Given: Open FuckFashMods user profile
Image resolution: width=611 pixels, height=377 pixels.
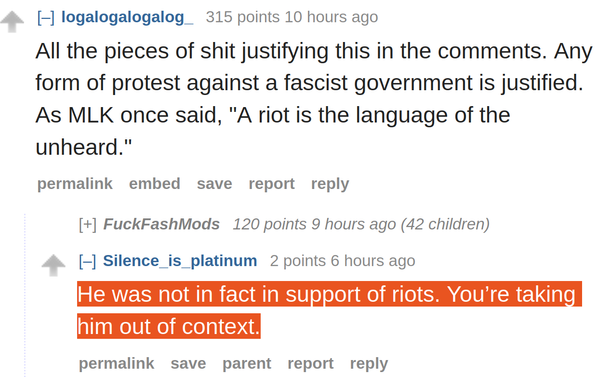Looking at the screenshot, I should coord(161,224).
